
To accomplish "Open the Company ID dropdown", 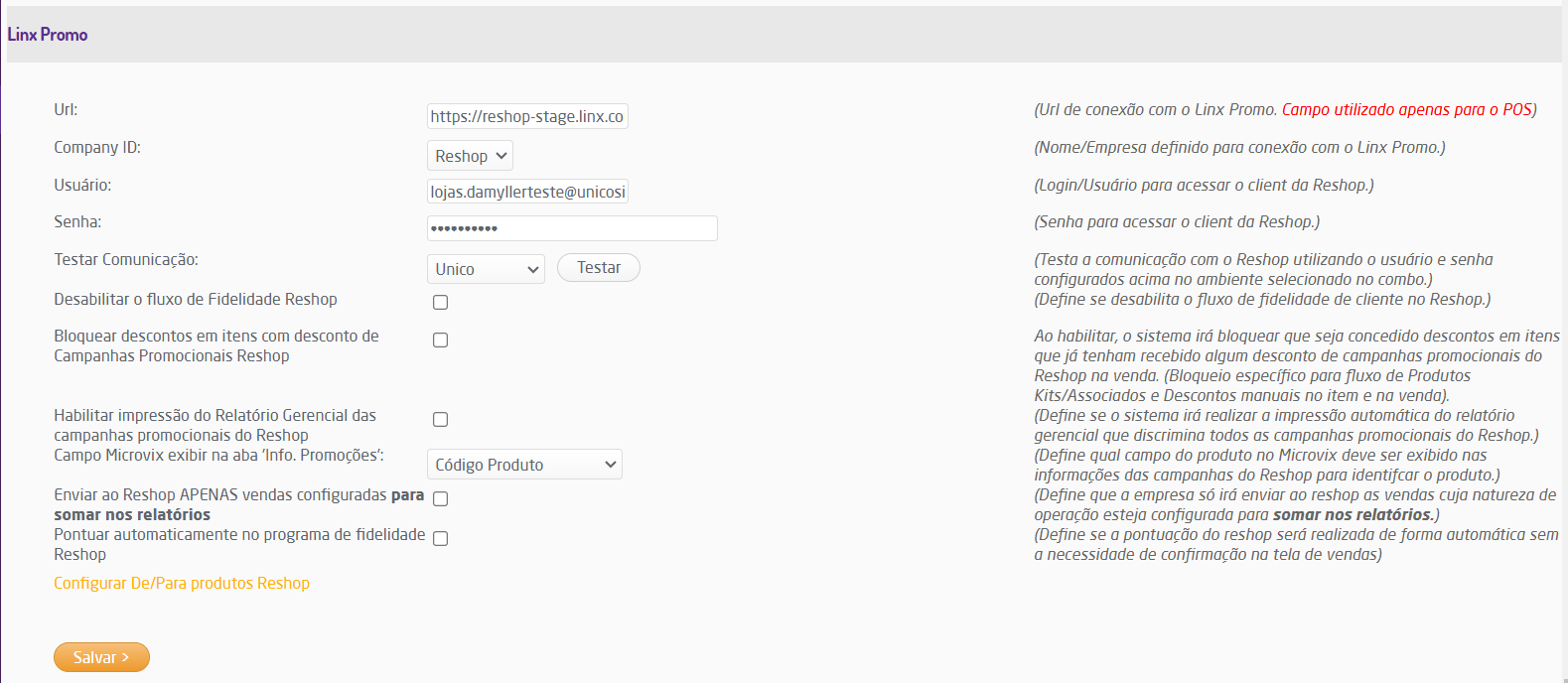I will click(x=470, y=156).
